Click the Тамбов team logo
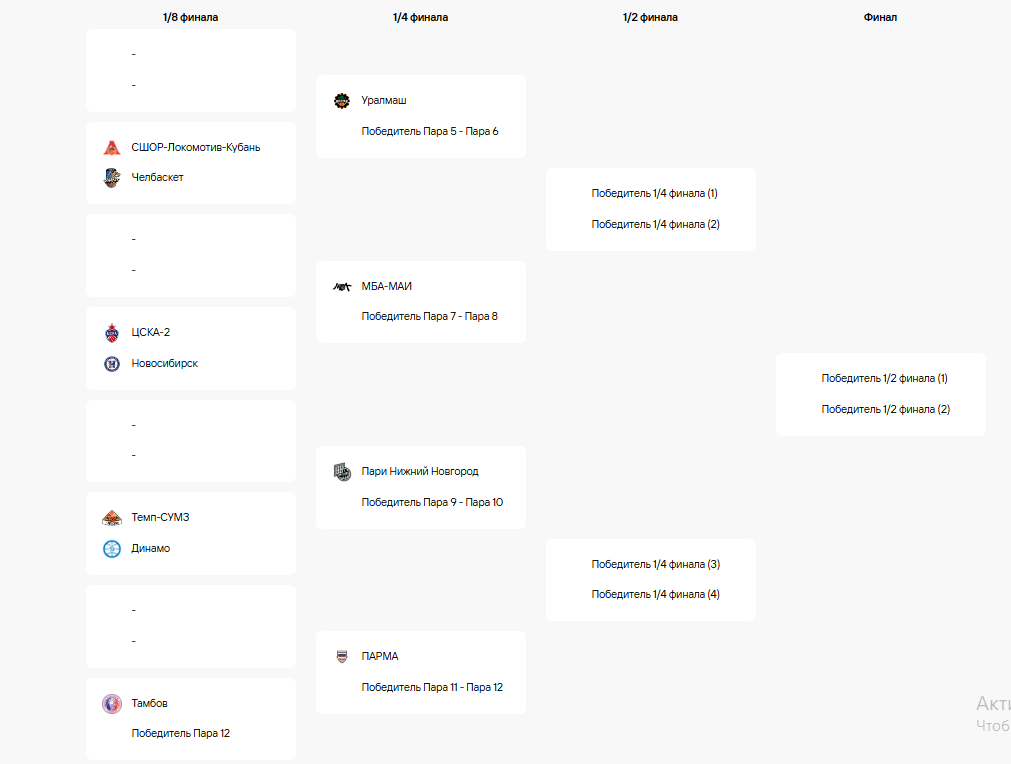This screenshot has height=764, width=1011. coord(112,704)
